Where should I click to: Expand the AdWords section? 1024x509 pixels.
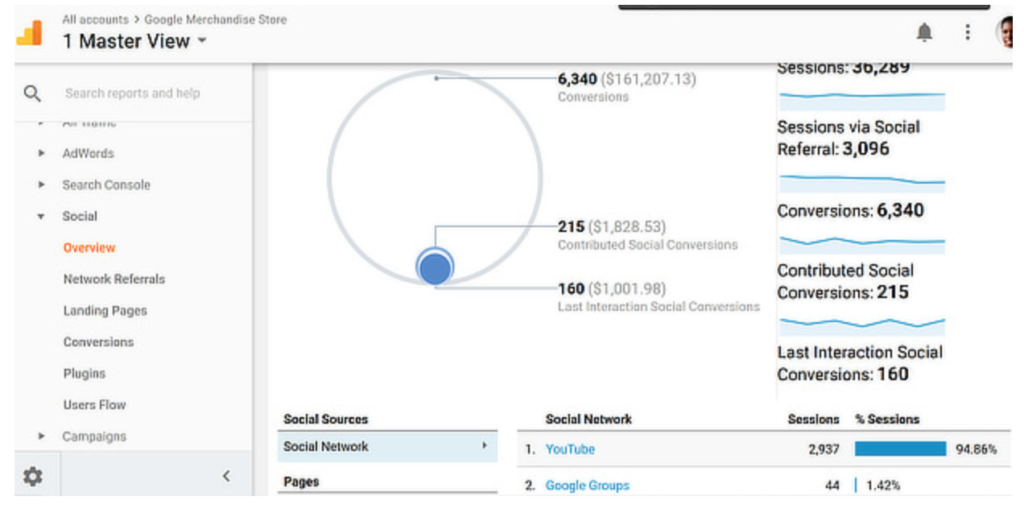[x=42, y=154]
